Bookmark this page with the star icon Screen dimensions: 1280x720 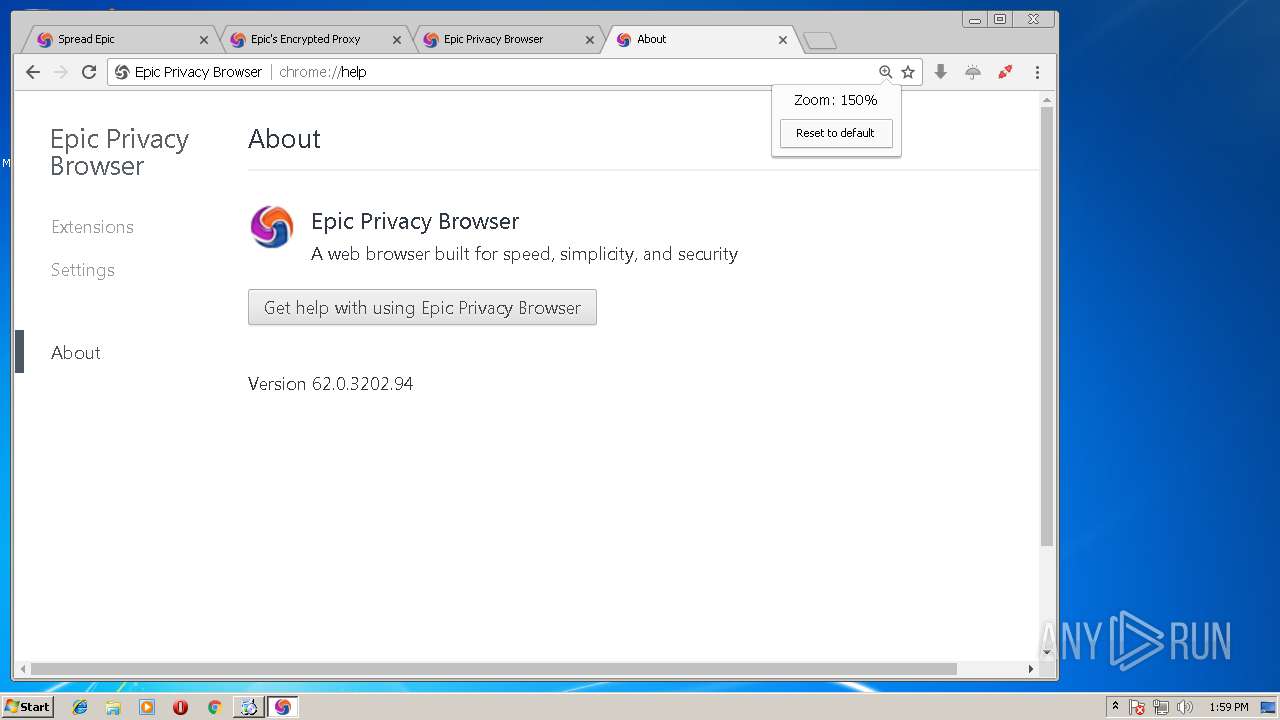(x=908, y=72)
